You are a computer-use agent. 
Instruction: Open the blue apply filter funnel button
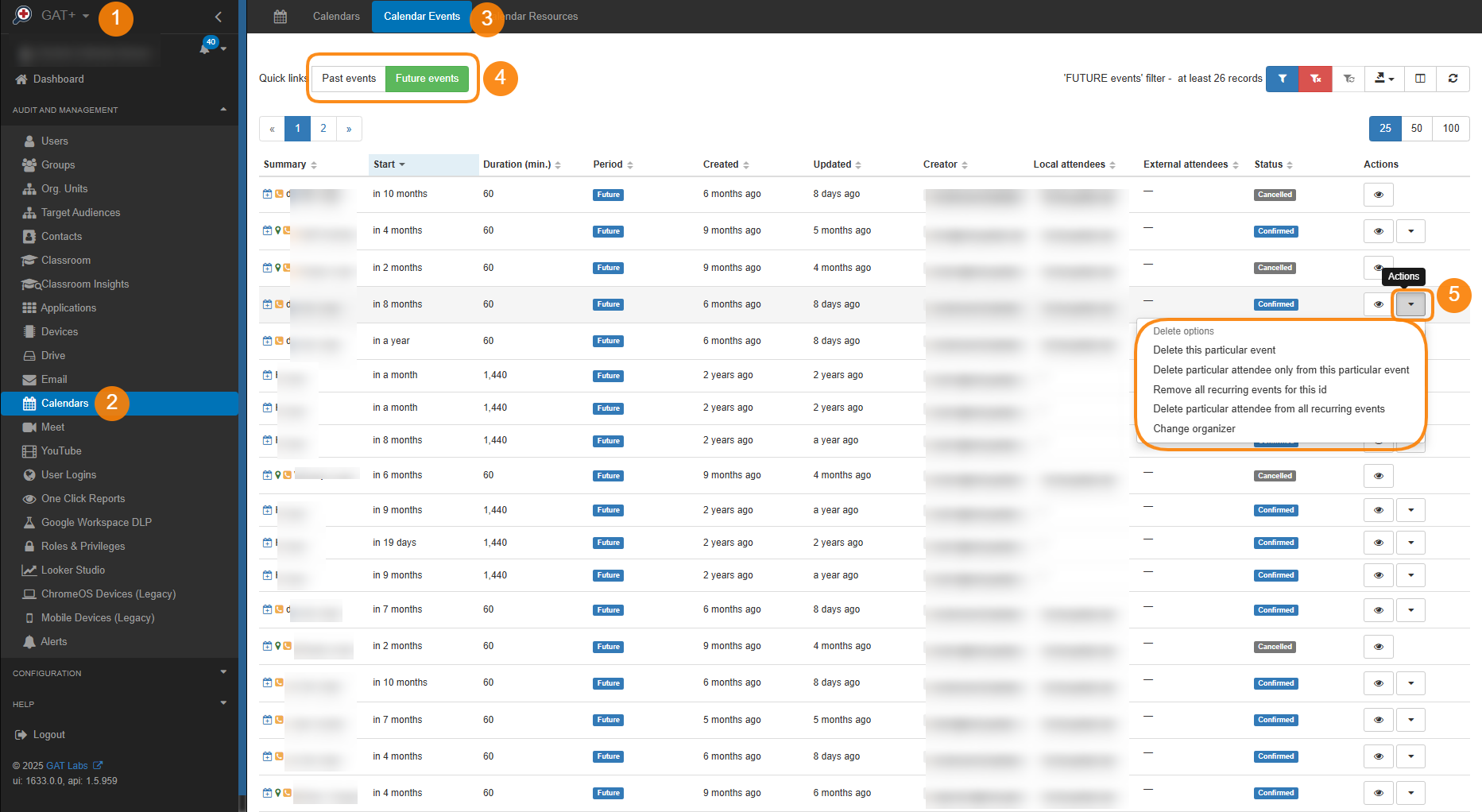(x=1282, y=79)
